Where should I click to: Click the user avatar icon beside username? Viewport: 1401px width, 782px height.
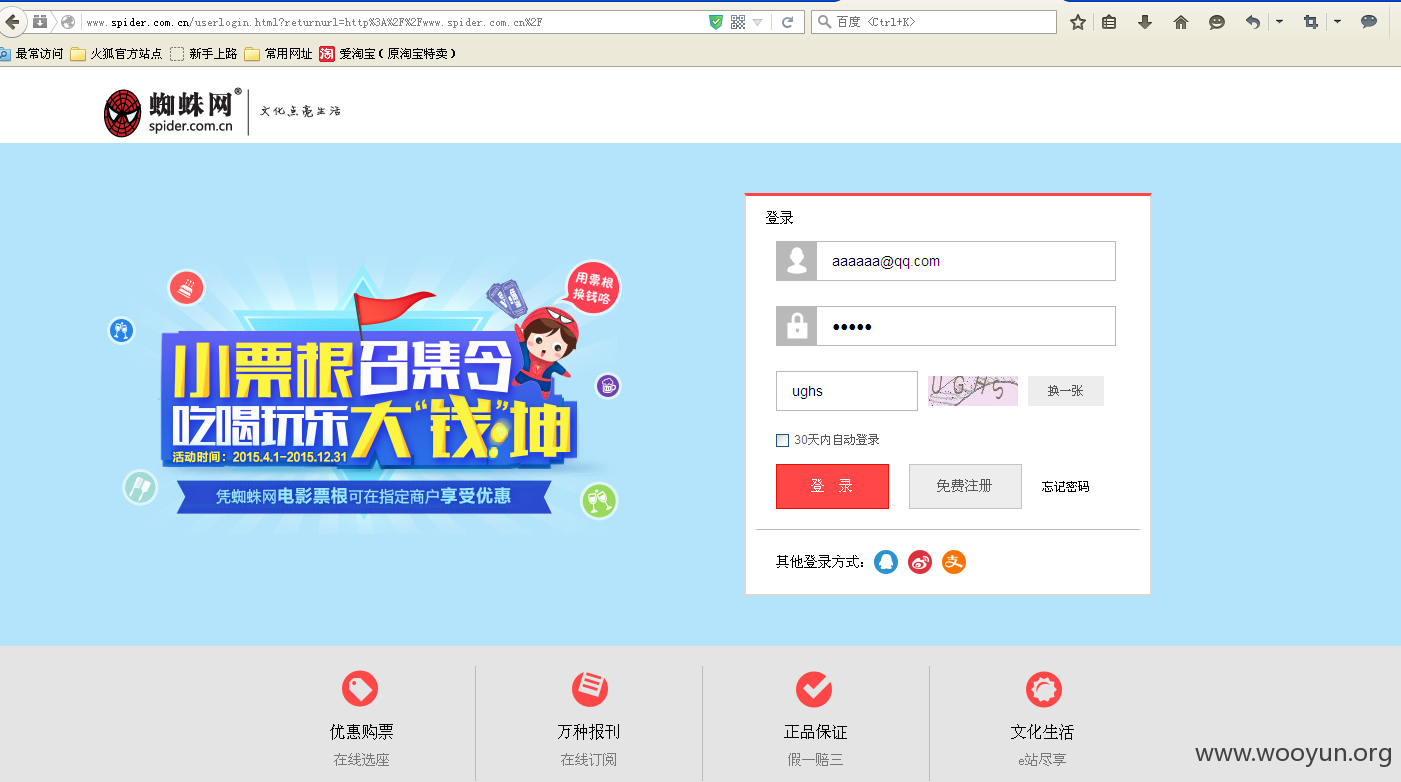(x=797, y=261)
